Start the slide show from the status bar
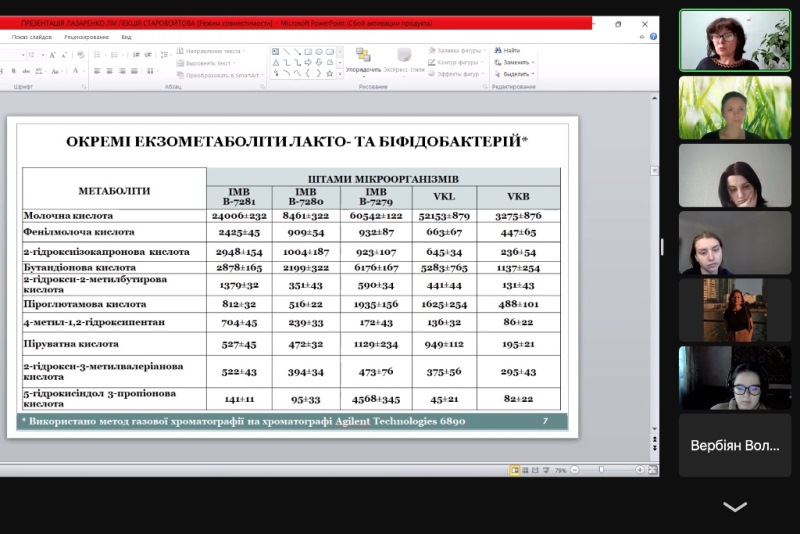Screen dimensions: 800x534 [x=546, y=470]
